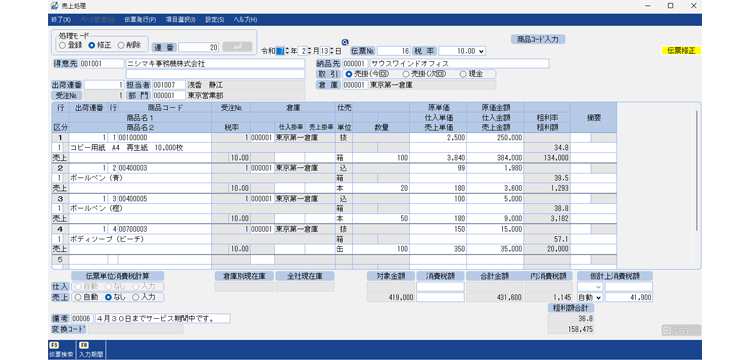Open the 終了(X) menu

pos(61,20)
